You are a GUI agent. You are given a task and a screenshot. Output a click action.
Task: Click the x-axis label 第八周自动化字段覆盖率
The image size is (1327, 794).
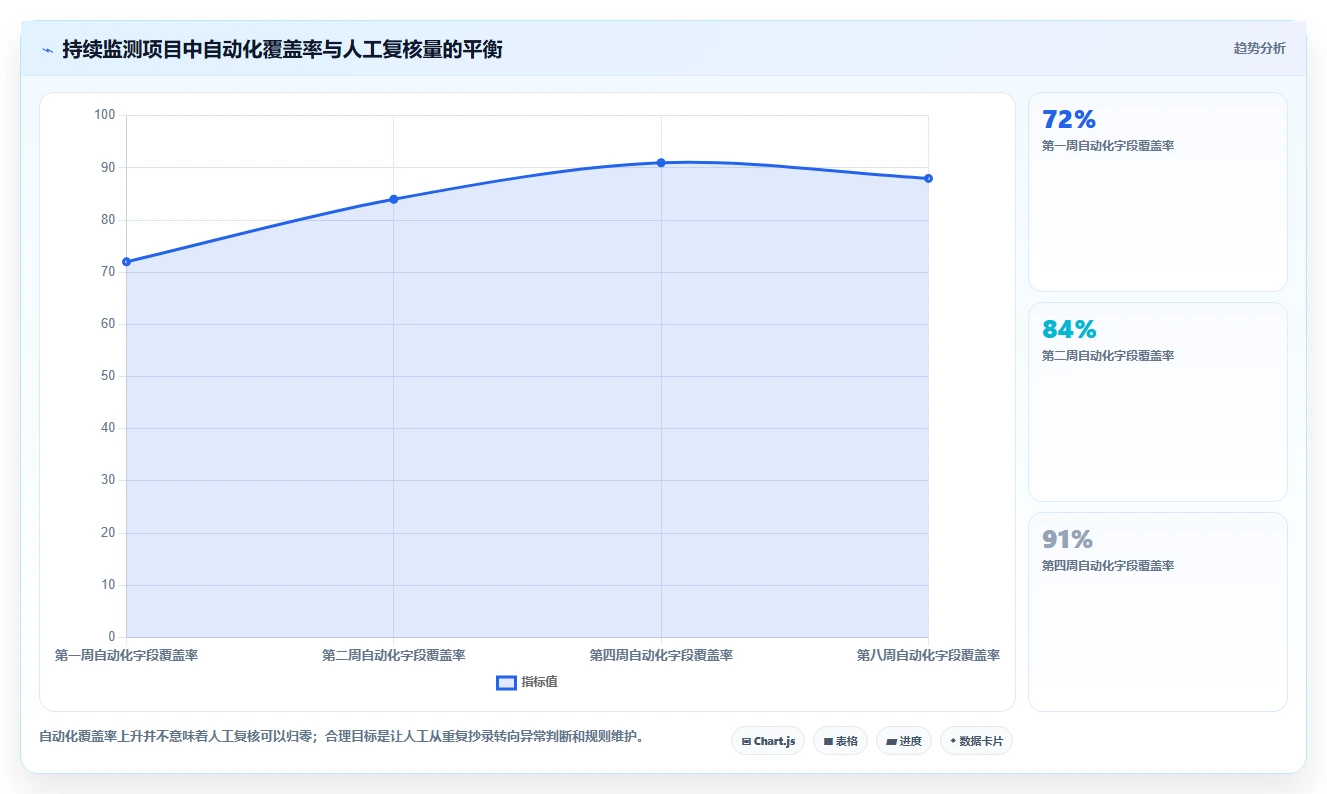tap(928, 656)
